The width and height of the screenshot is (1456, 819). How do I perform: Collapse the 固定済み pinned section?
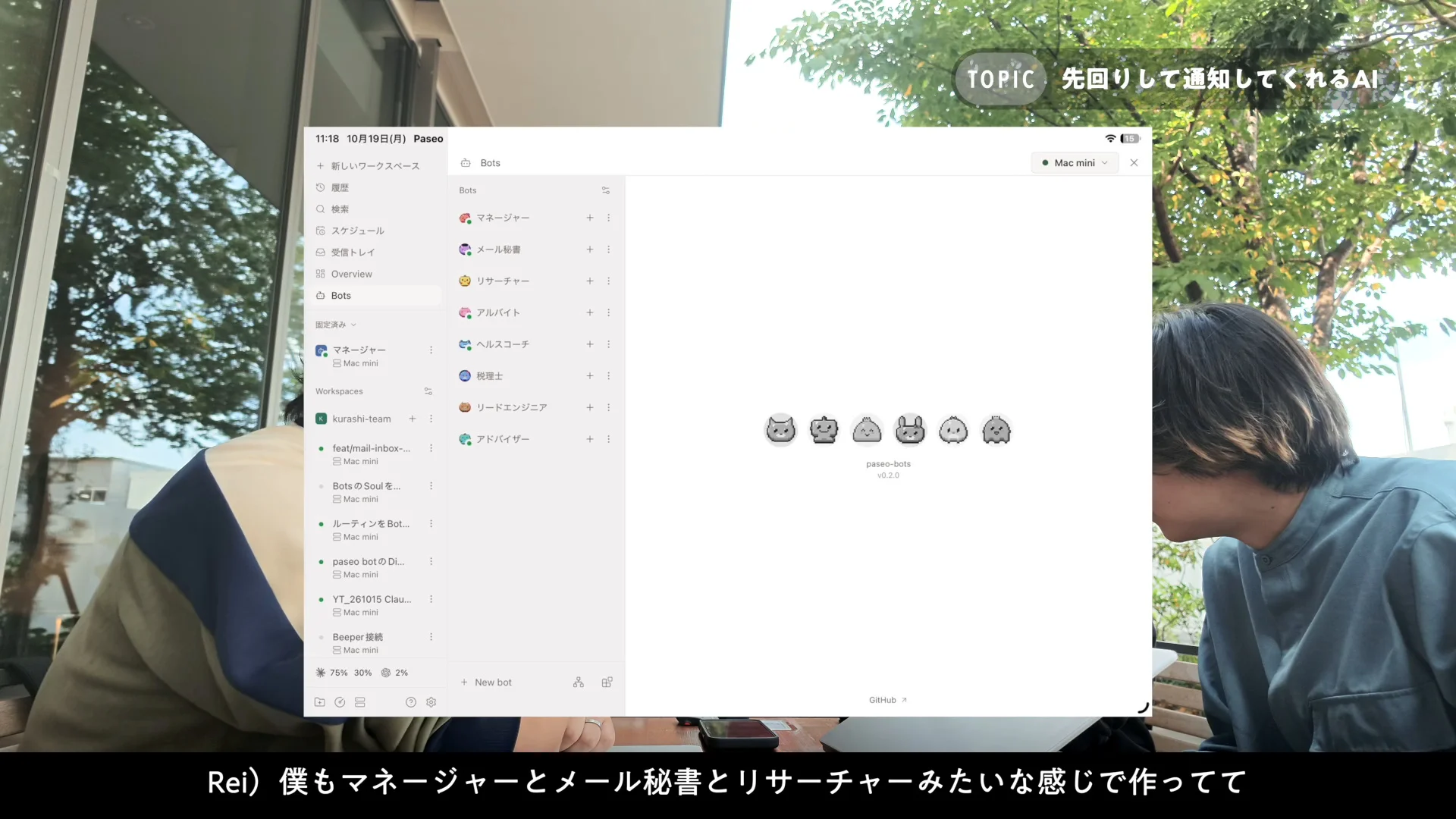click(x=336, y=325)
